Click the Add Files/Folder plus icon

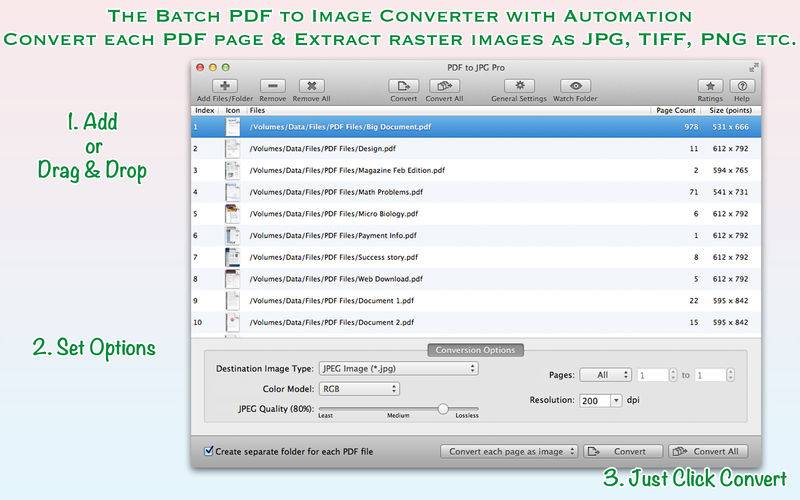[x=224, y=86]
